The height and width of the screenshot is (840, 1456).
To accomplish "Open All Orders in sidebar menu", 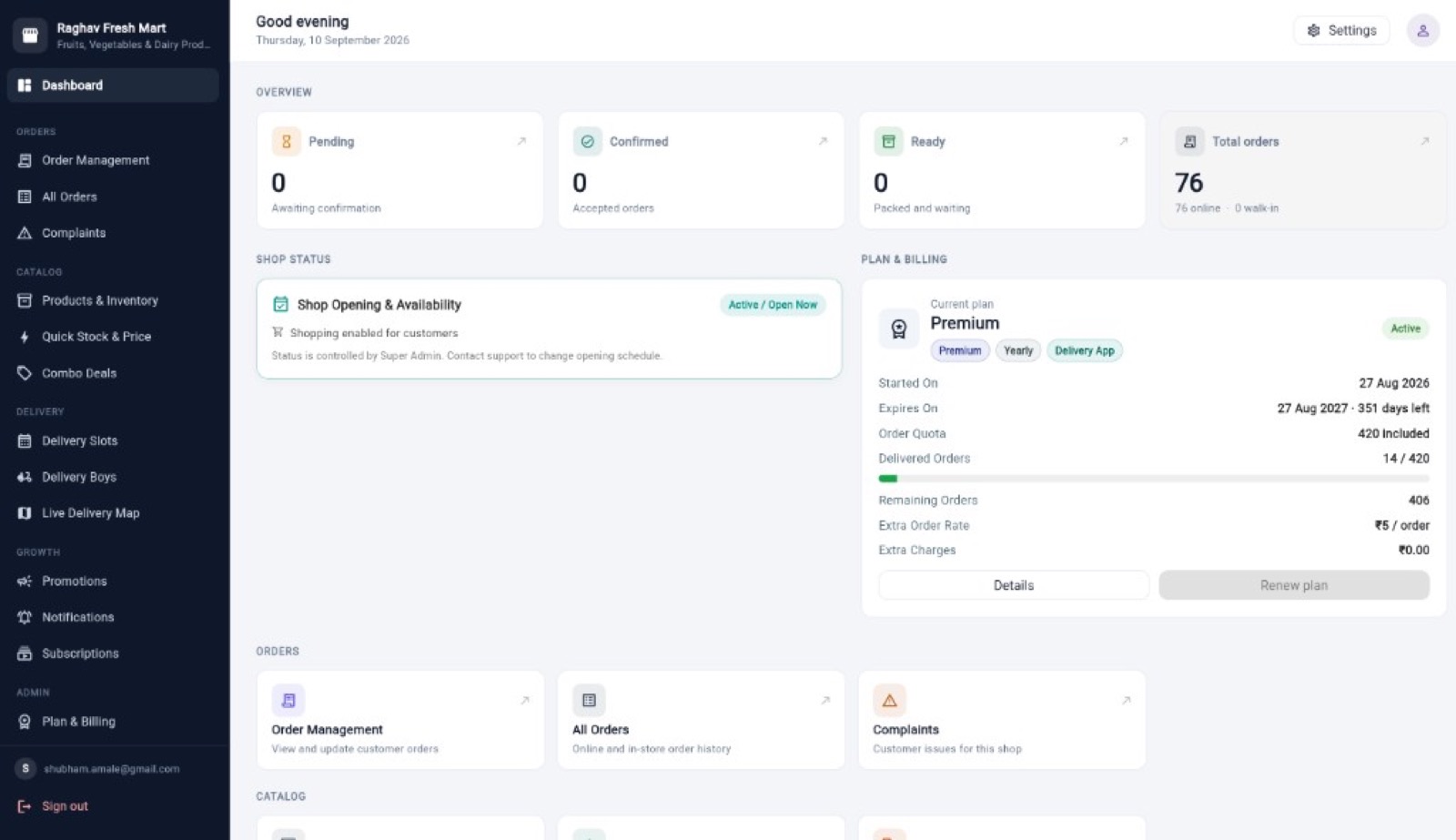I will point(113,197).
